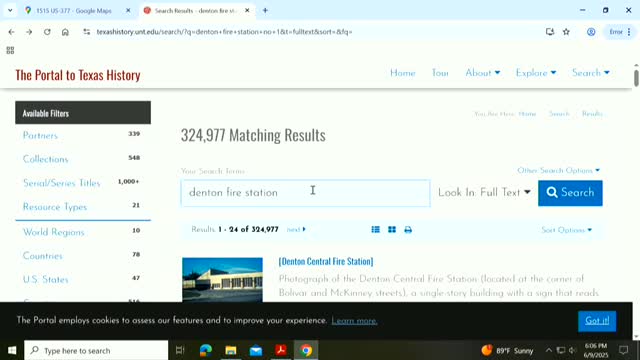The width and height of the screenshot is (640, 360).
Task: Reload the page in browser
Action: tap(47, 32)
